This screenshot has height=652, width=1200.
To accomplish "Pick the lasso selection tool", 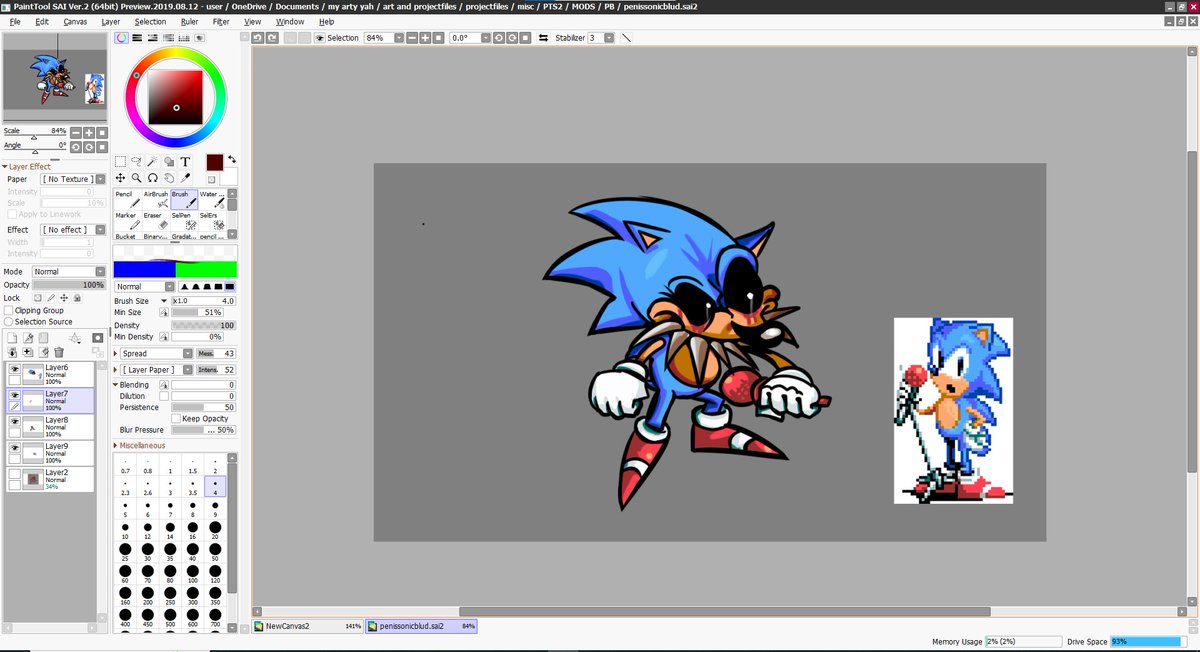I will [x=136, y=161].
